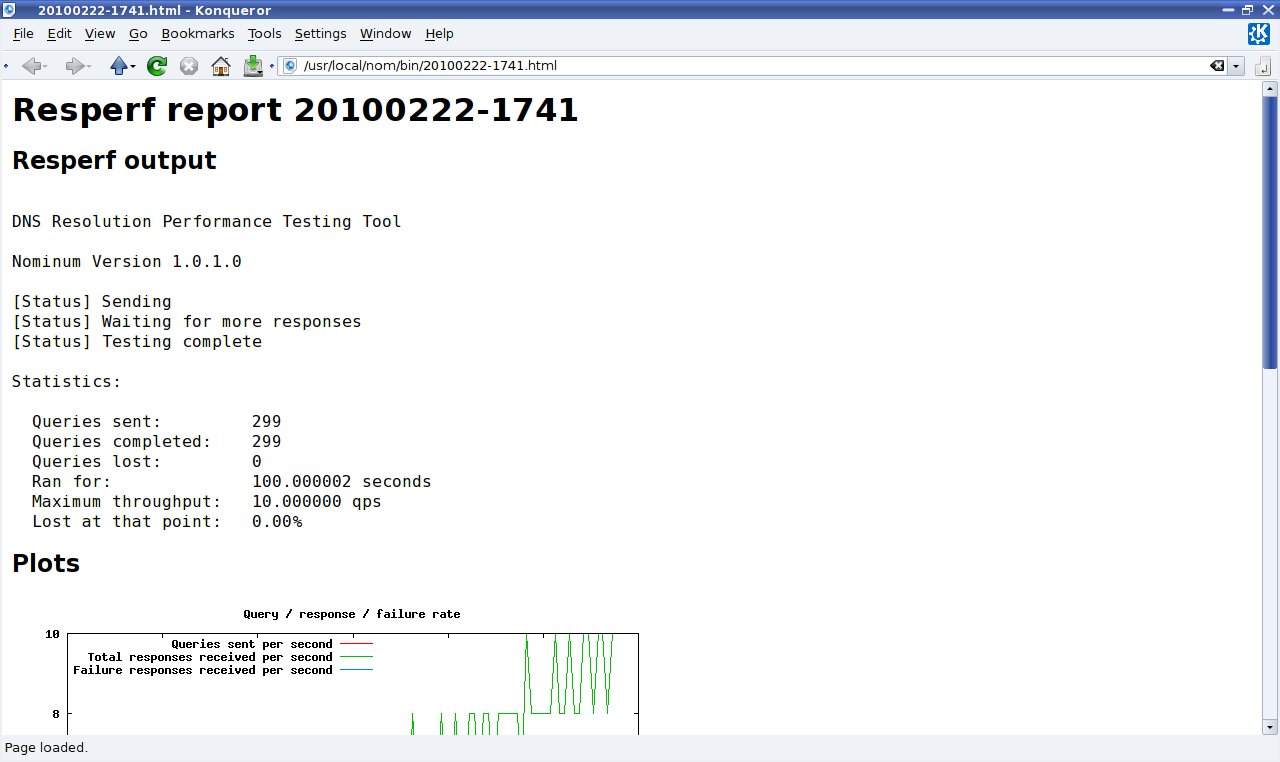Click the scrollbar down arrow

(1270, 727)
